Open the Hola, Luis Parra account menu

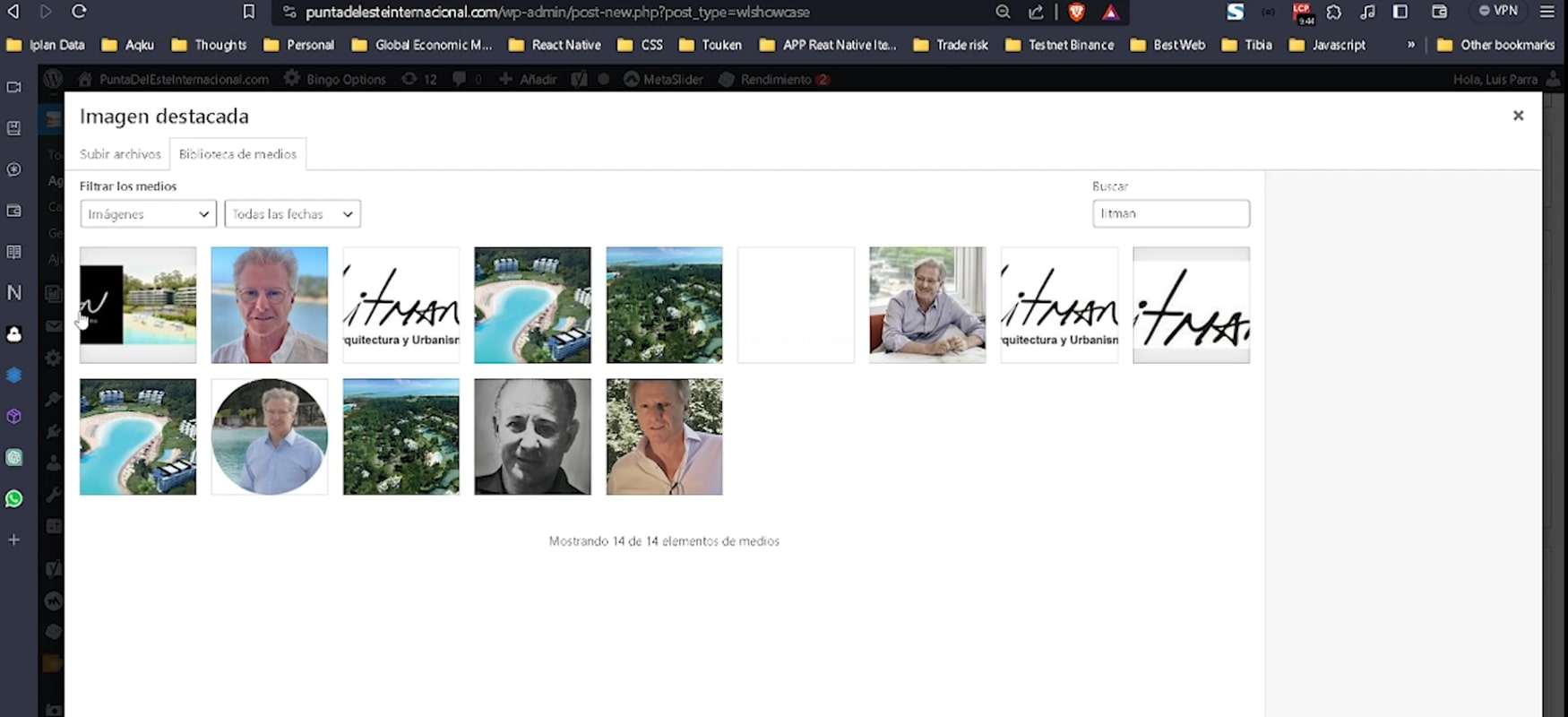click(1505, 79)
